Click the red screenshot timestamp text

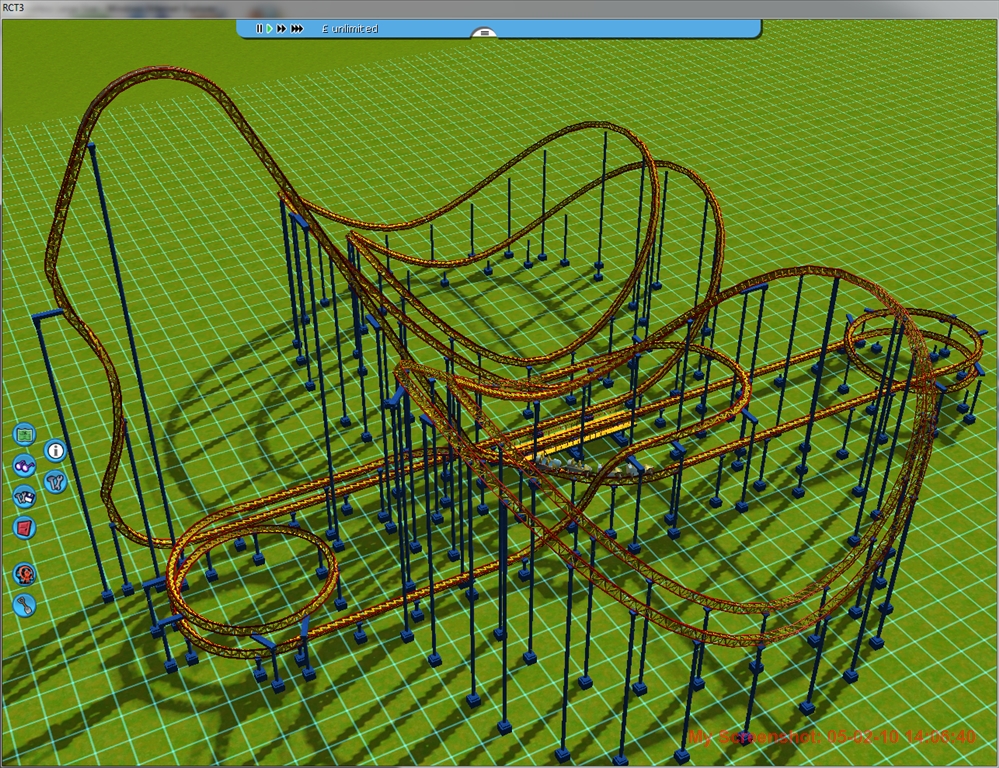[832, 737]
